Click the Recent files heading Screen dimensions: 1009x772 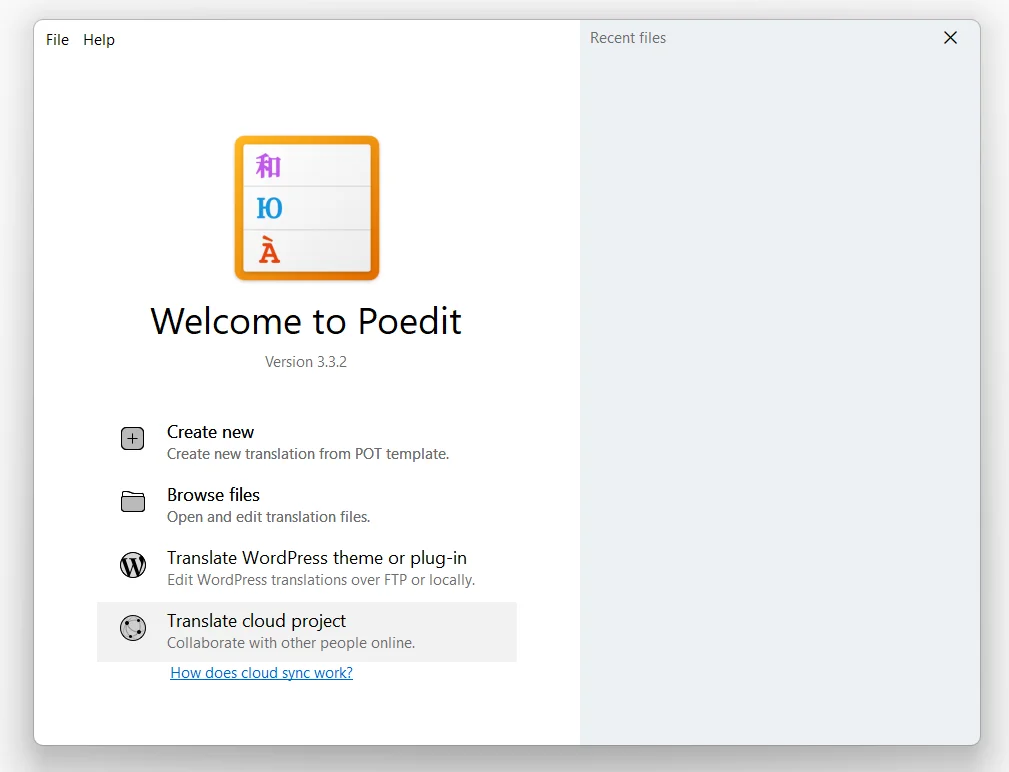pyautogui.click(x=628, y=38)
